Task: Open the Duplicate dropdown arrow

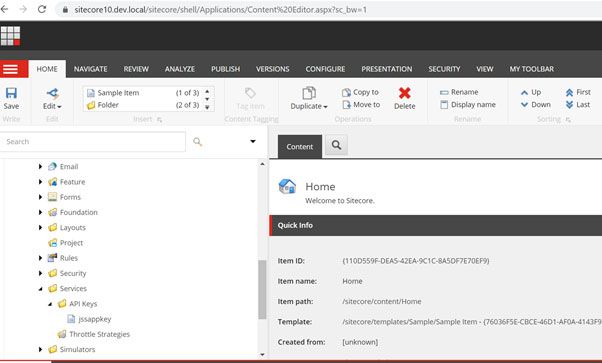Action: [x=326, y=107]
